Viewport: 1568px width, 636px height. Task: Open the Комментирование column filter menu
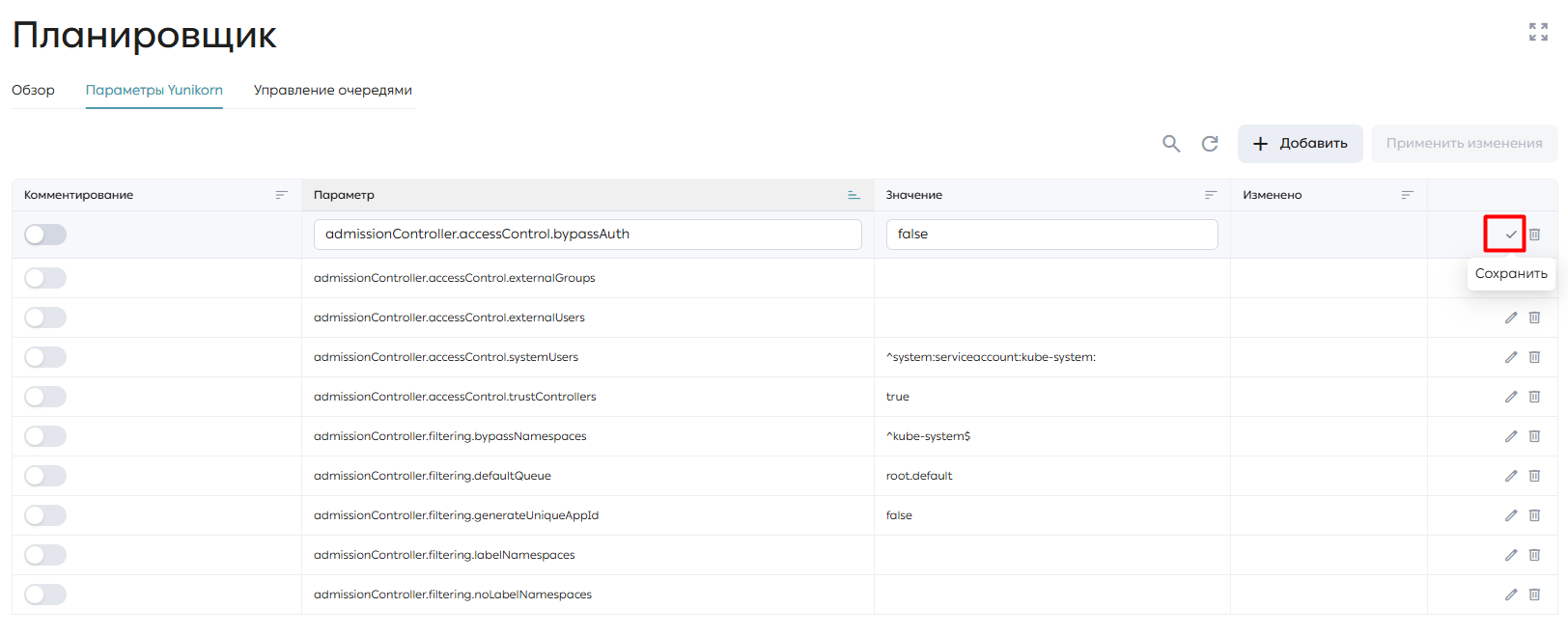click(x=281, y=195)
